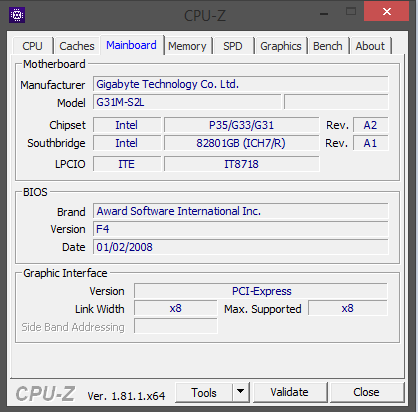Image resolution: width=418 pixels, height=412 pixels.
Task: Open the Caches tab
Action: click(77, 46)
